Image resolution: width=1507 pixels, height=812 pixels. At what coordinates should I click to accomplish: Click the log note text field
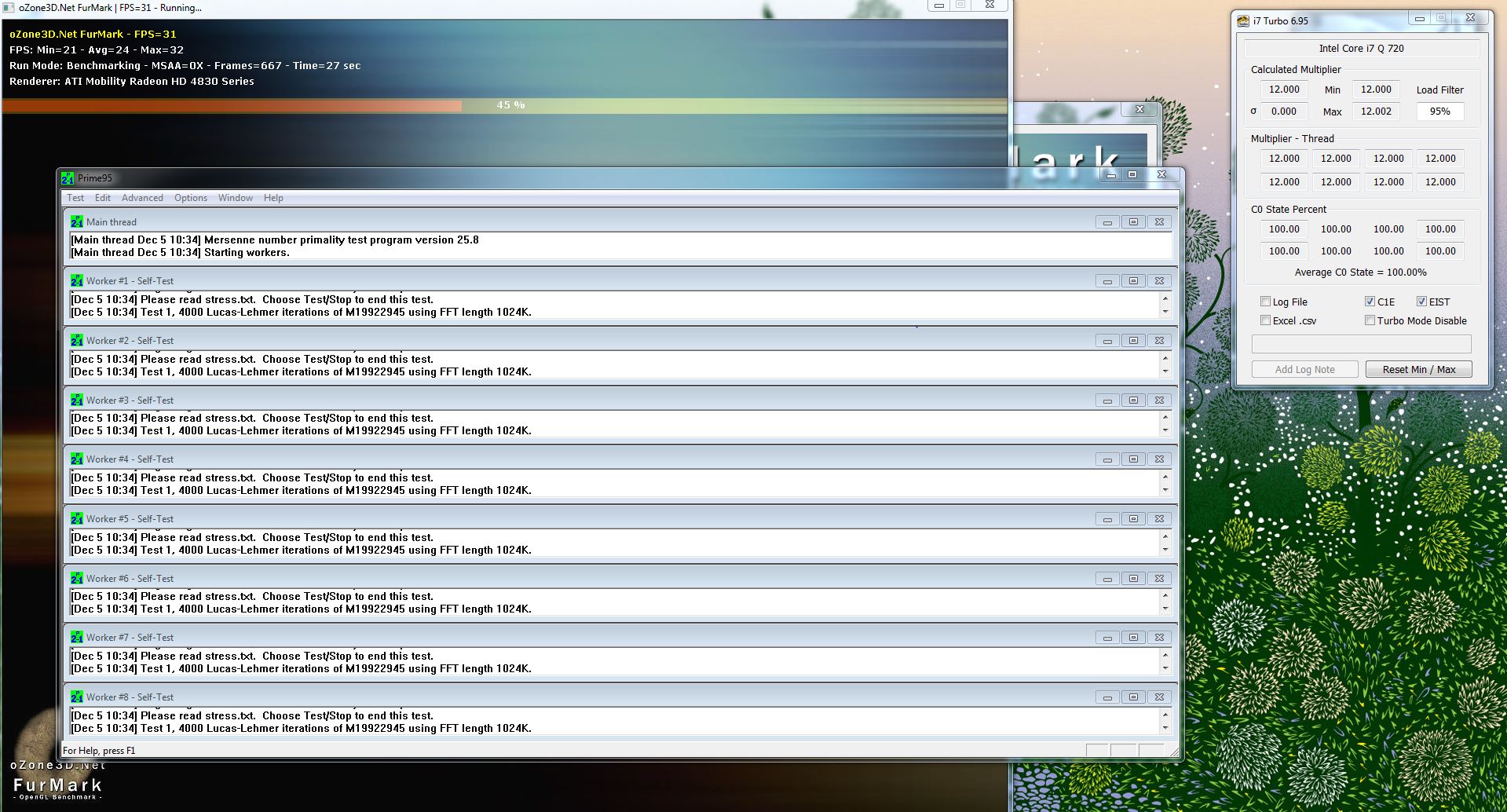pos(1361,344)
